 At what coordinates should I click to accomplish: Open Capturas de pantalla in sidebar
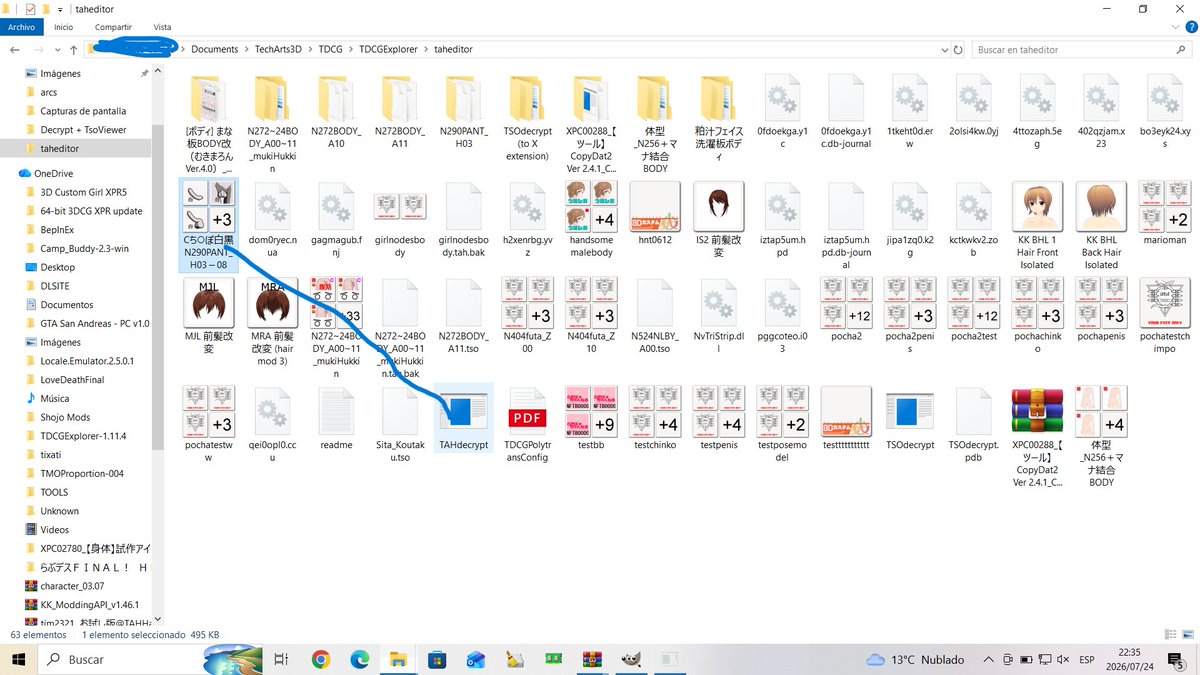[82, 111]
